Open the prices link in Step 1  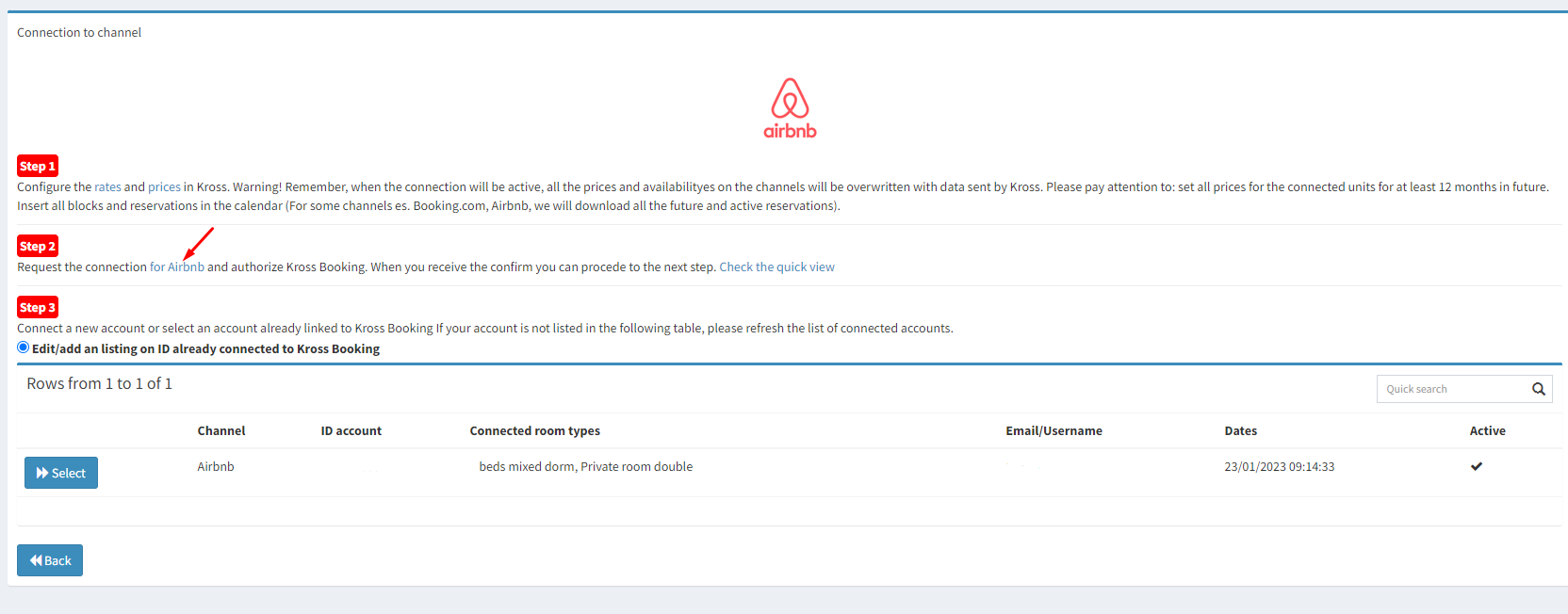164,186
